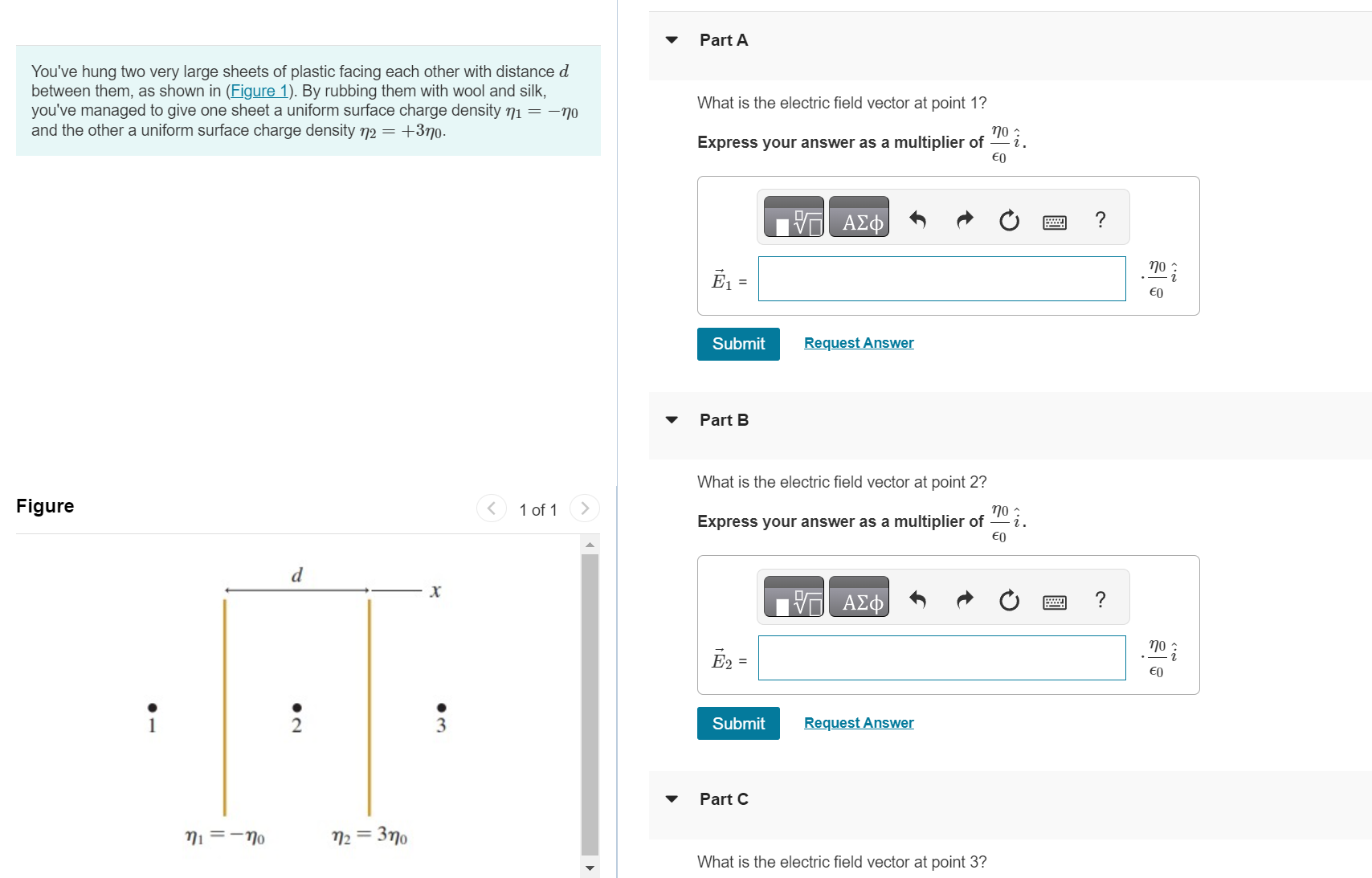This screenshot has width=1372, height=878.
Task: Reset the Part B answer field
Action: click(x=1009, y=599)
